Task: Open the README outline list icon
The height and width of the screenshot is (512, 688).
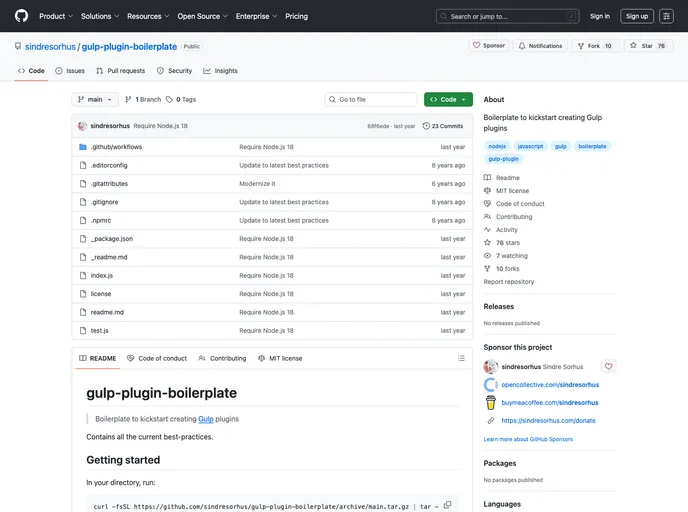Action: [461, 358]
